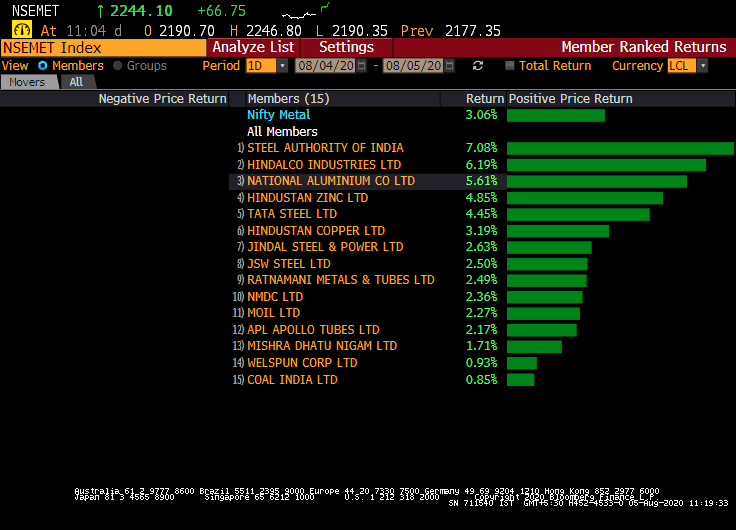Open the Period 1D dropdown

tap(282, 66)
